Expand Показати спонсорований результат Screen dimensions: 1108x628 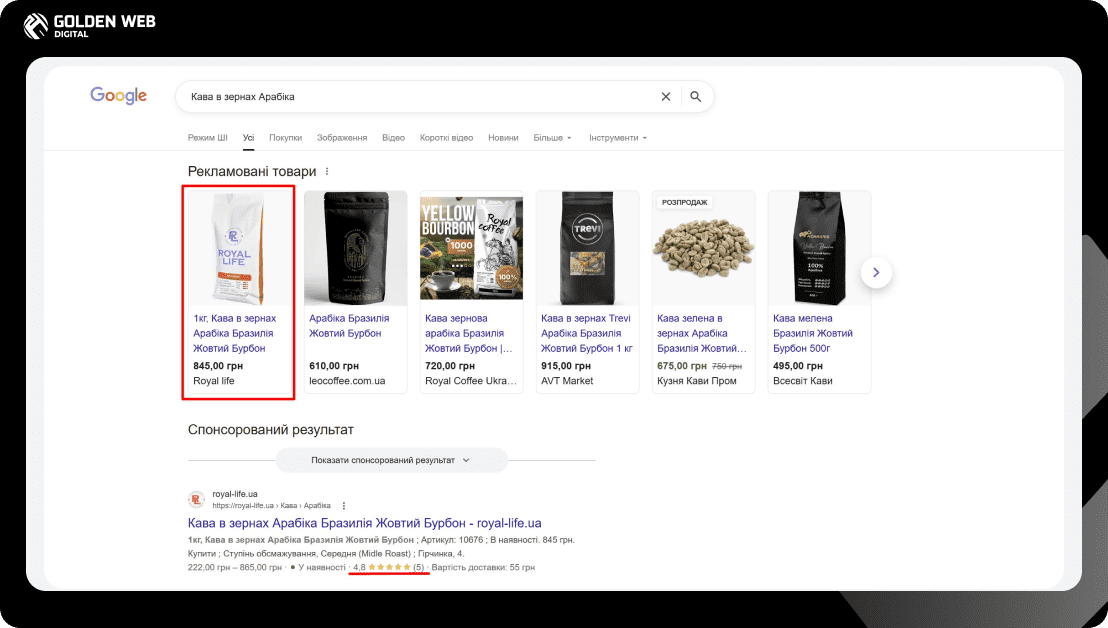pyautogui.click(x=390, y=460)
